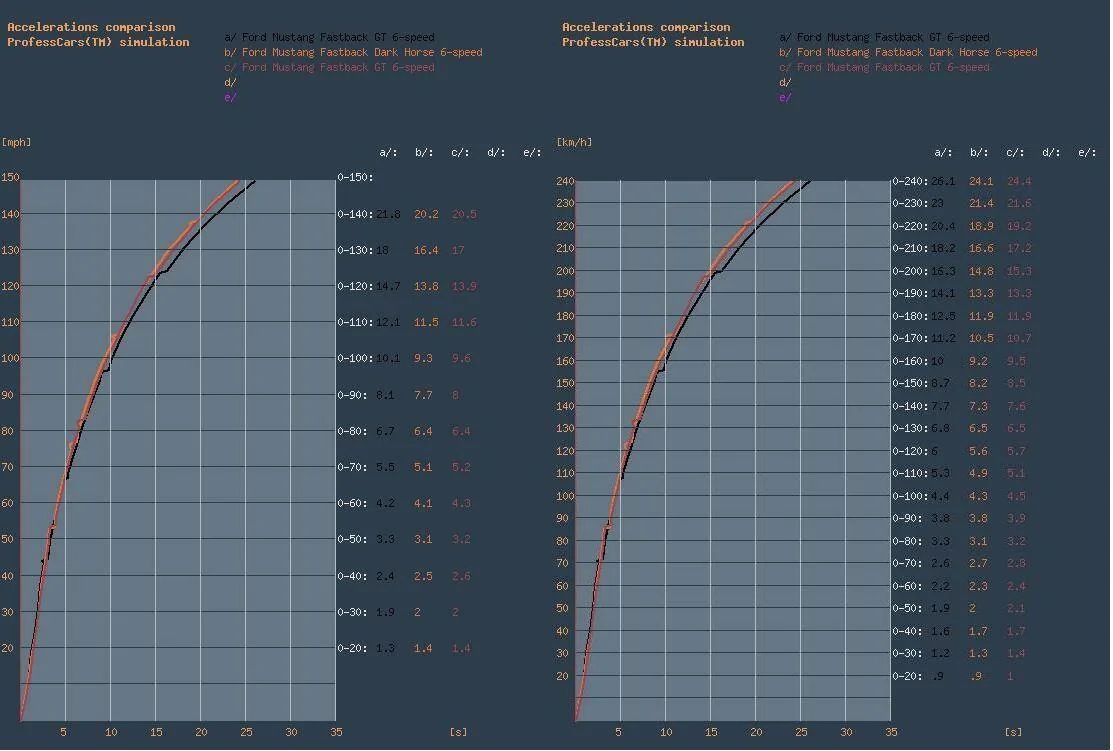
Task: Click the "0-200:" row label in km/h table
Action: tap(910, 271)
